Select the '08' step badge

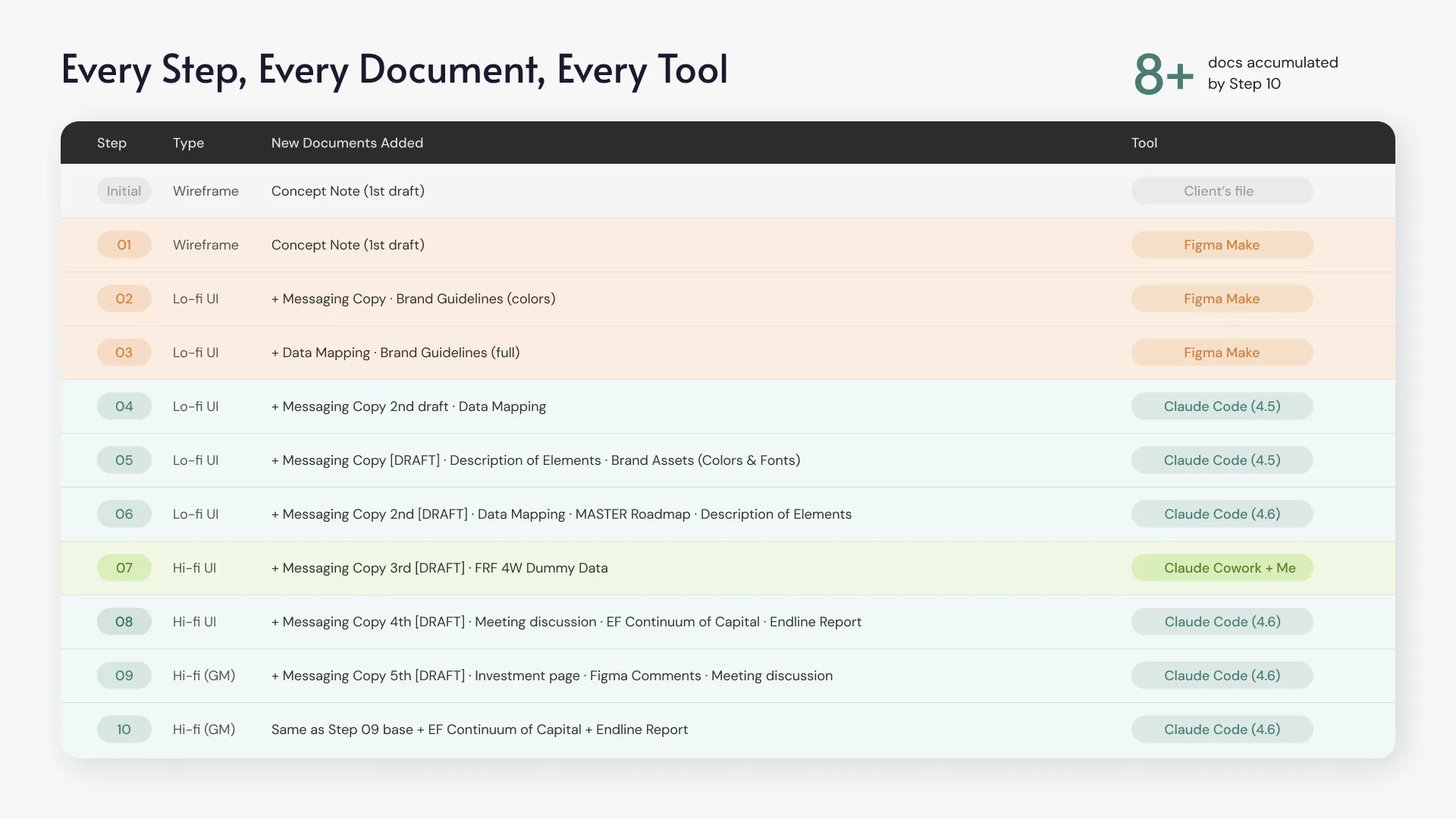click(124, 622)
